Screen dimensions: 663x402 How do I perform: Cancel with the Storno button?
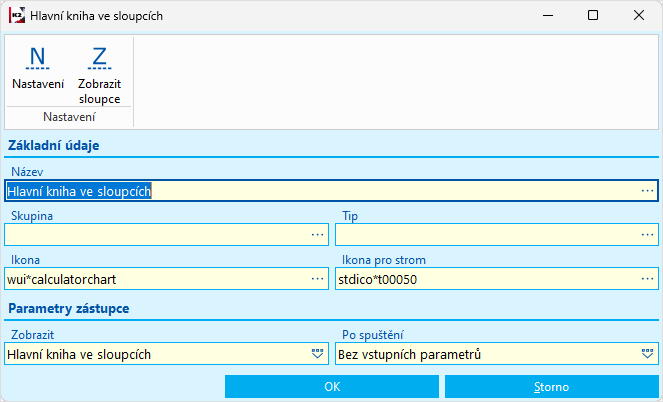point(551,386)
